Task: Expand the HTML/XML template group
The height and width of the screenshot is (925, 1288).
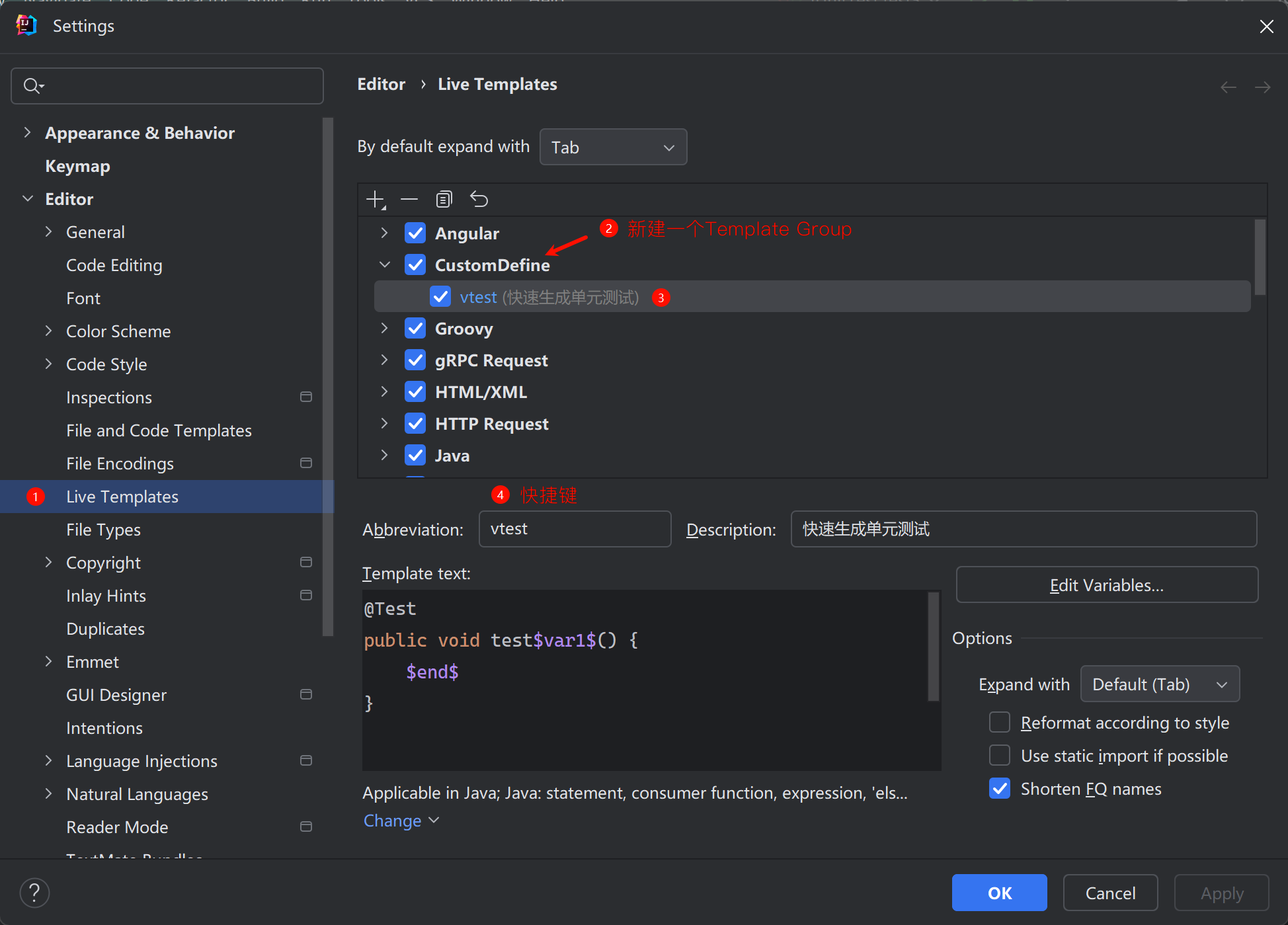Action: pyautogui.click(x=384, y=391)
